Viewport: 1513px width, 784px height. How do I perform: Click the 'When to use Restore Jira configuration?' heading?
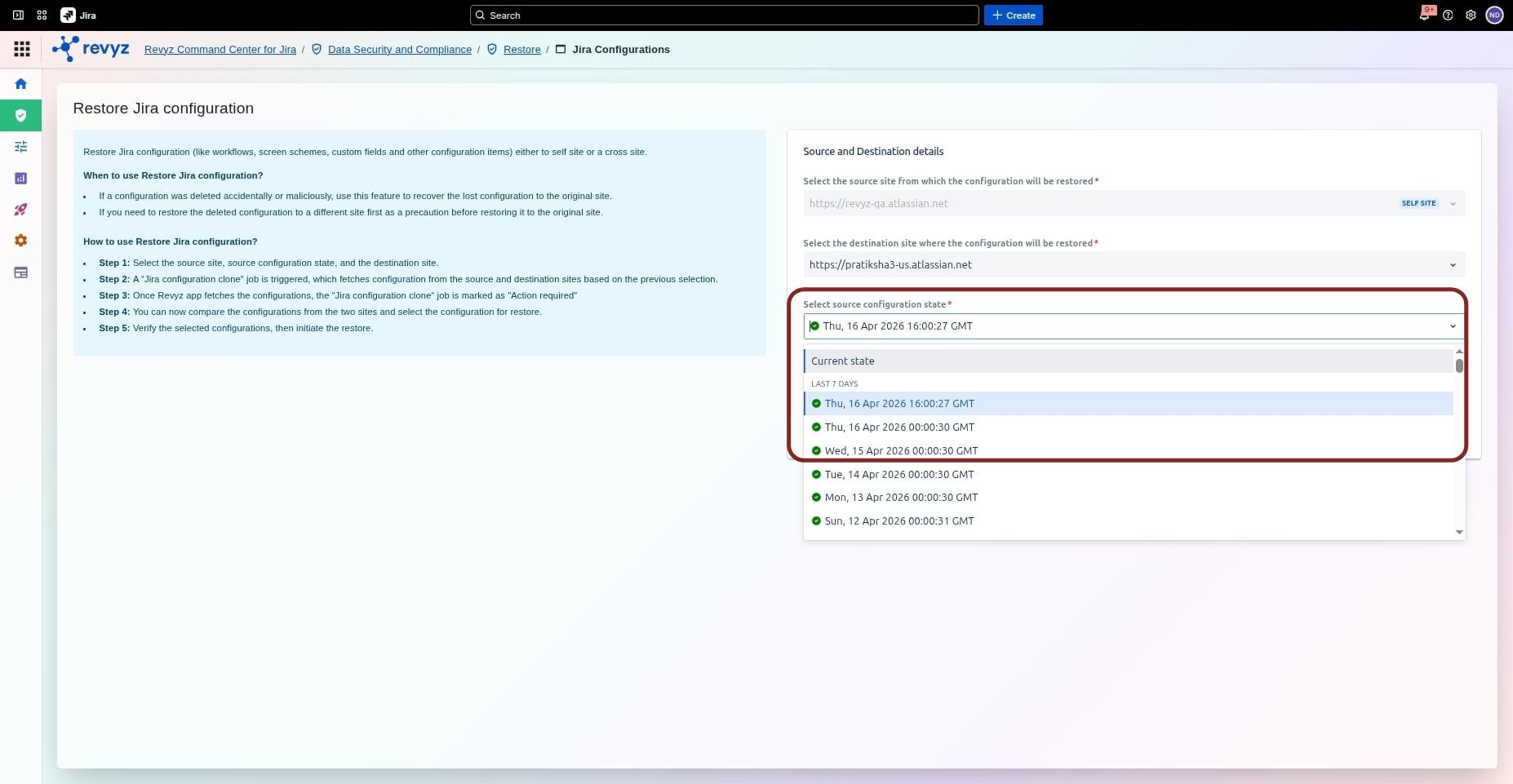(x=173, y=175)
